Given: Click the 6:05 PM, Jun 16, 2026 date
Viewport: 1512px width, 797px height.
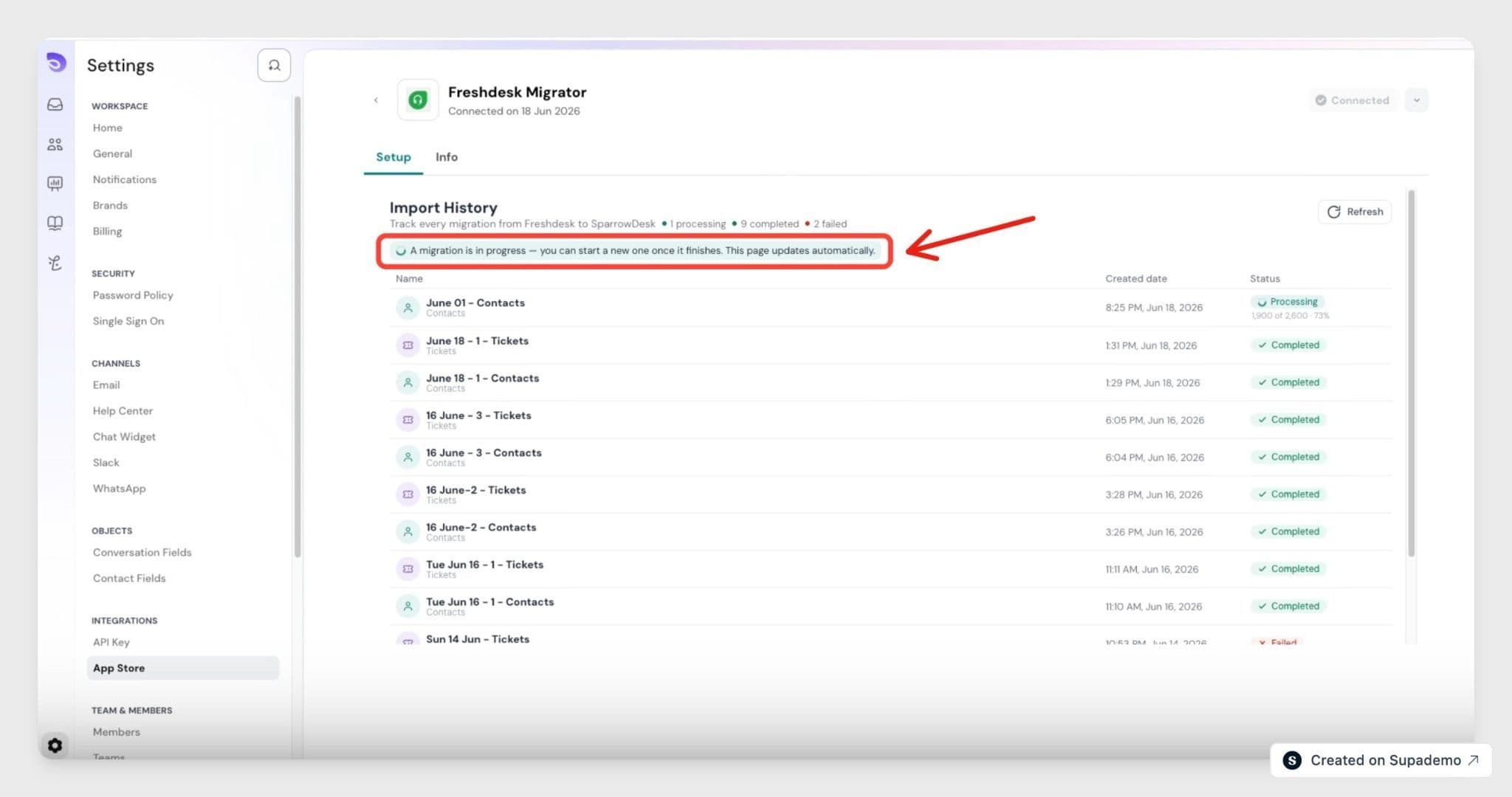Looking at the screenshot, I should click(x=1155, y=420).
